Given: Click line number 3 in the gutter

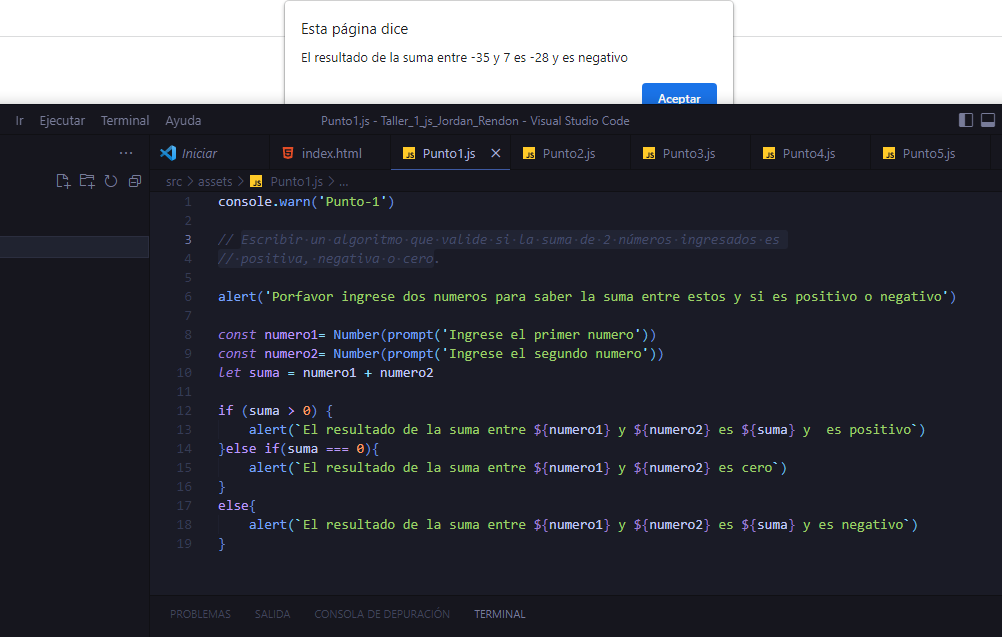Looking at the screenshot, I should click(188, 240).
